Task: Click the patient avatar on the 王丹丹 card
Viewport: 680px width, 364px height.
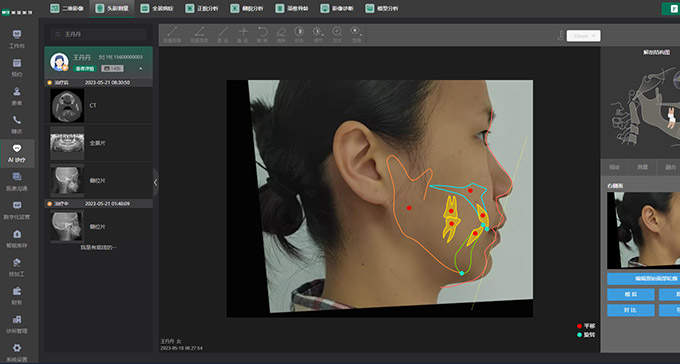Action: pyautogui.click(x=59, y=62)
